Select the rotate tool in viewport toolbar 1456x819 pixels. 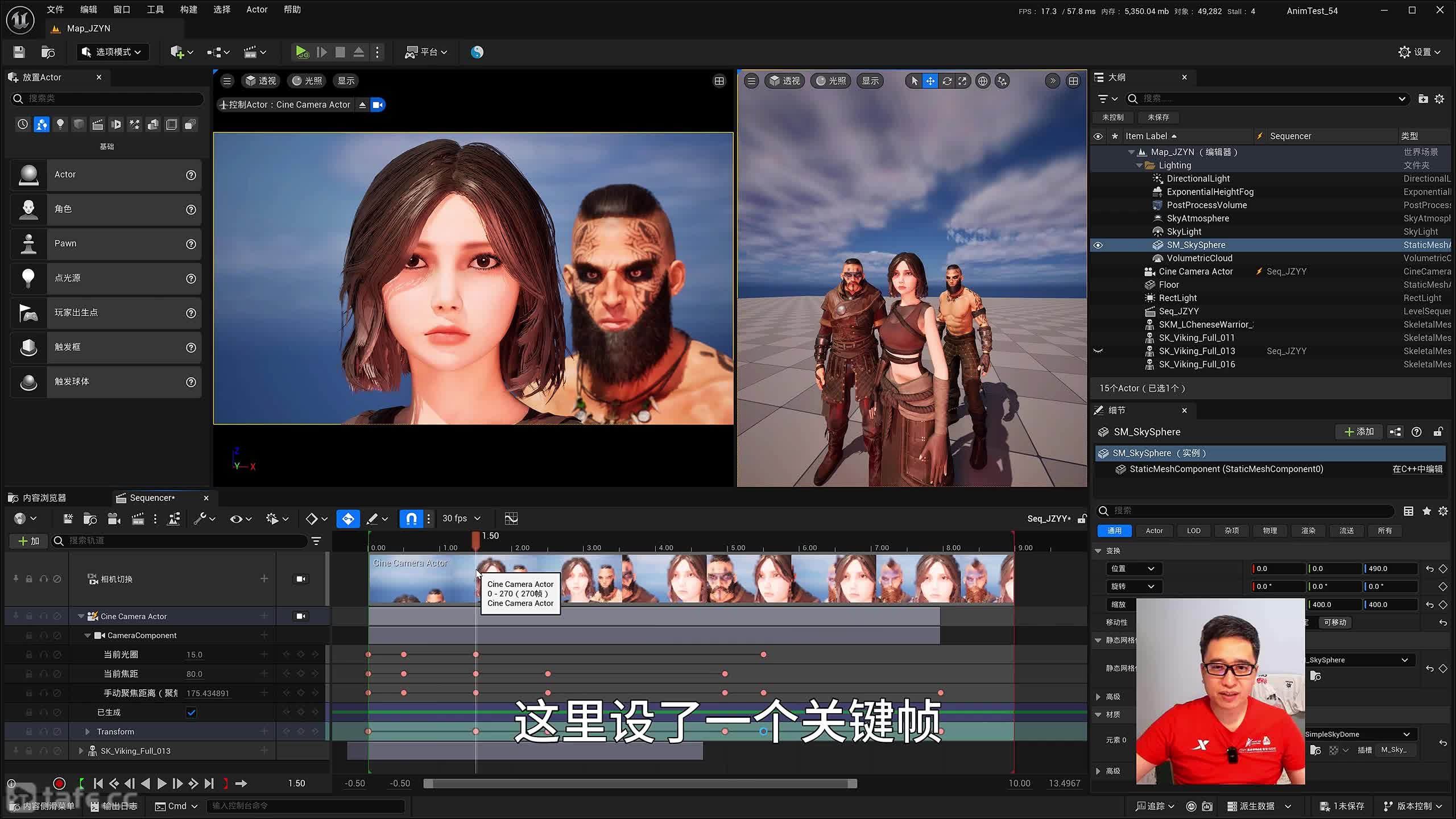point(946,81)
